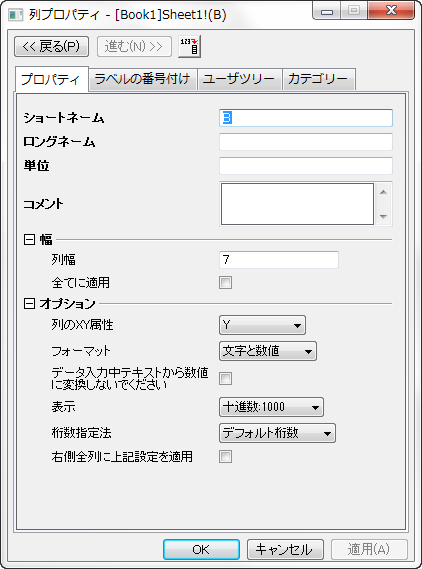Viewport: 422px width, 569px height.
Task: Open the ユーザツリー tab
Action: point(239,78)
